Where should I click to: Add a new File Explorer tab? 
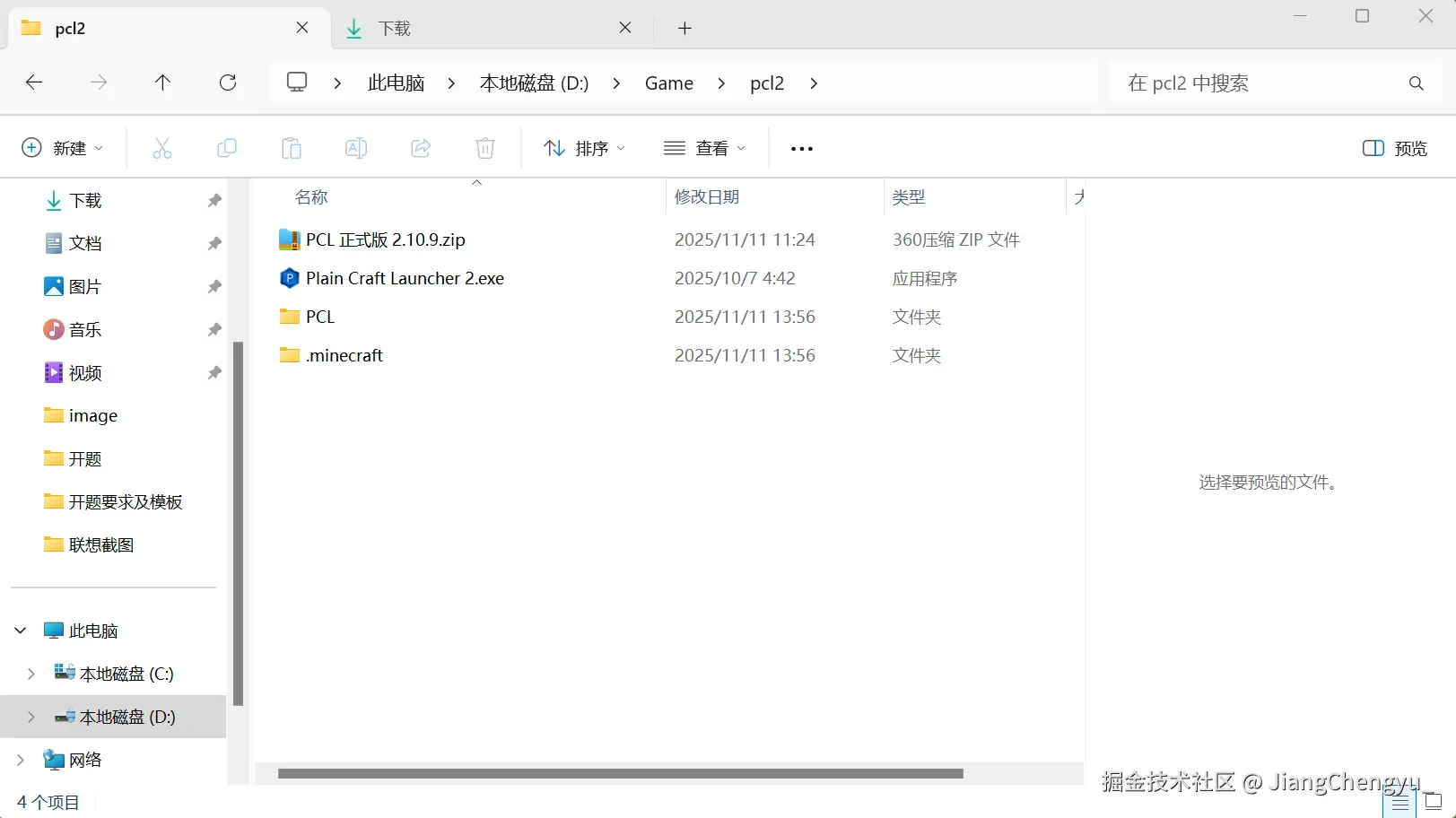coord(684,28)
